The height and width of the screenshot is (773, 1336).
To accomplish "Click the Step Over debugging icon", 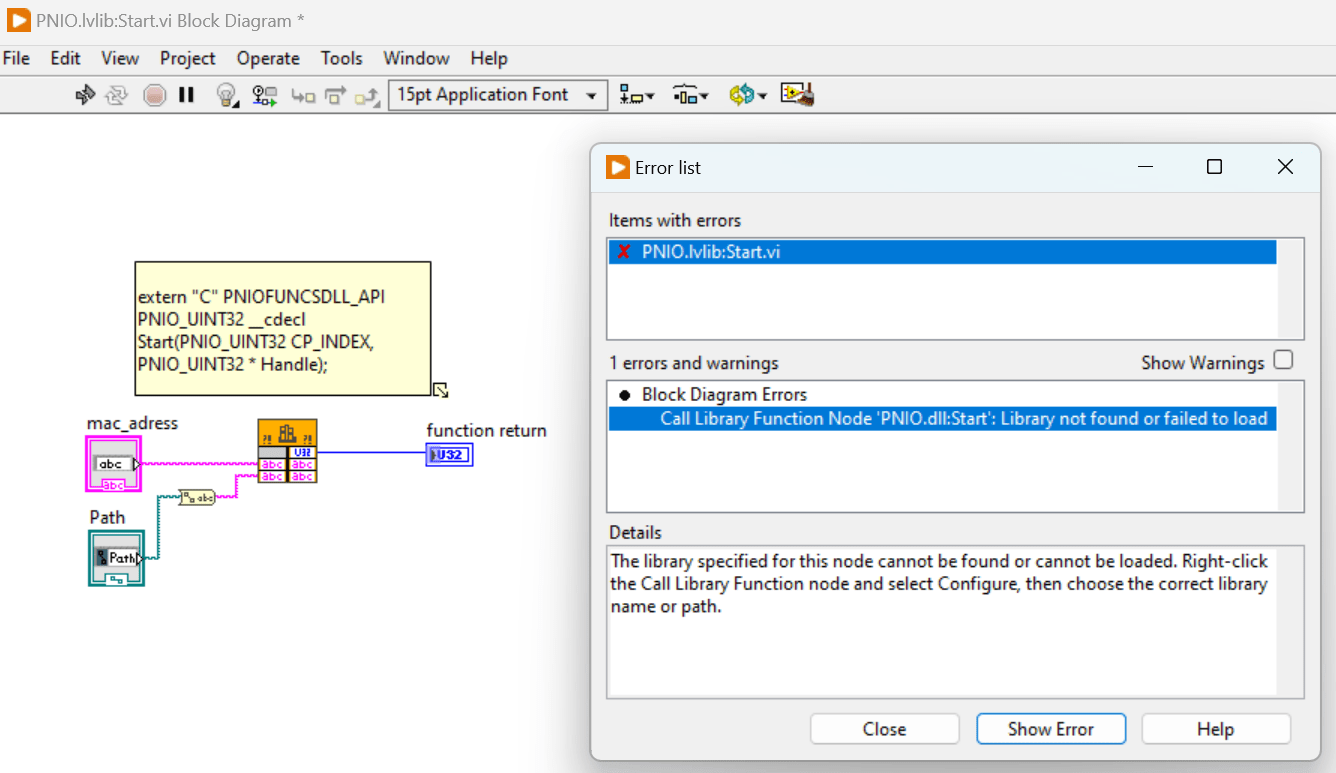I will pos(337,94).
